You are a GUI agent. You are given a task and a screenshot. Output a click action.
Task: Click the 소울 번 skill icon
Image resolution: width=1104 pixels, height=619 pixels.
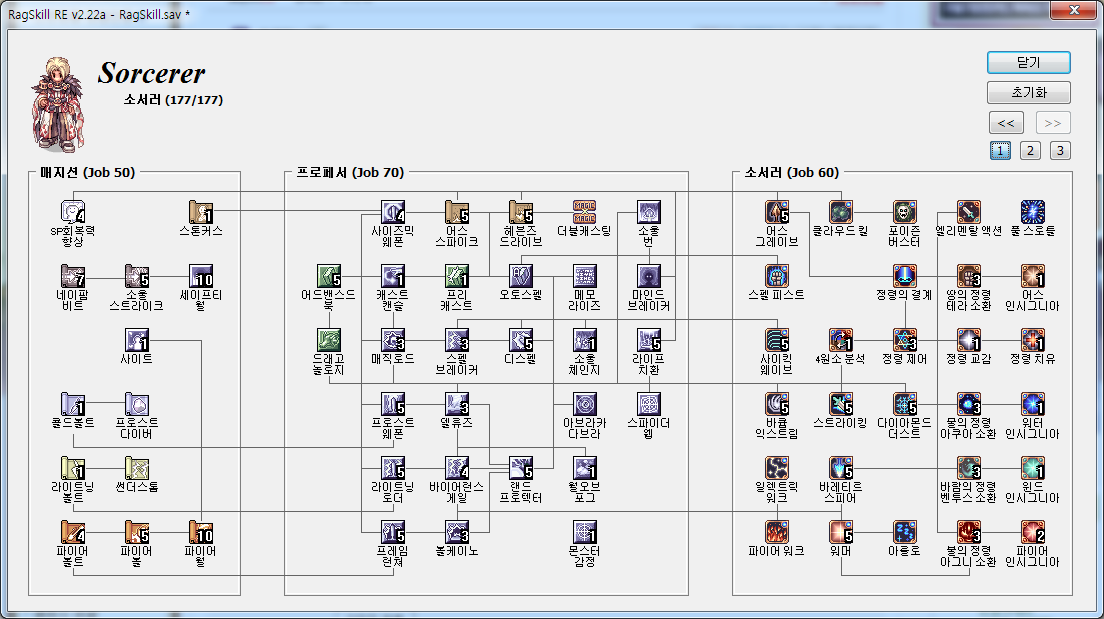(x=648, y=212)
